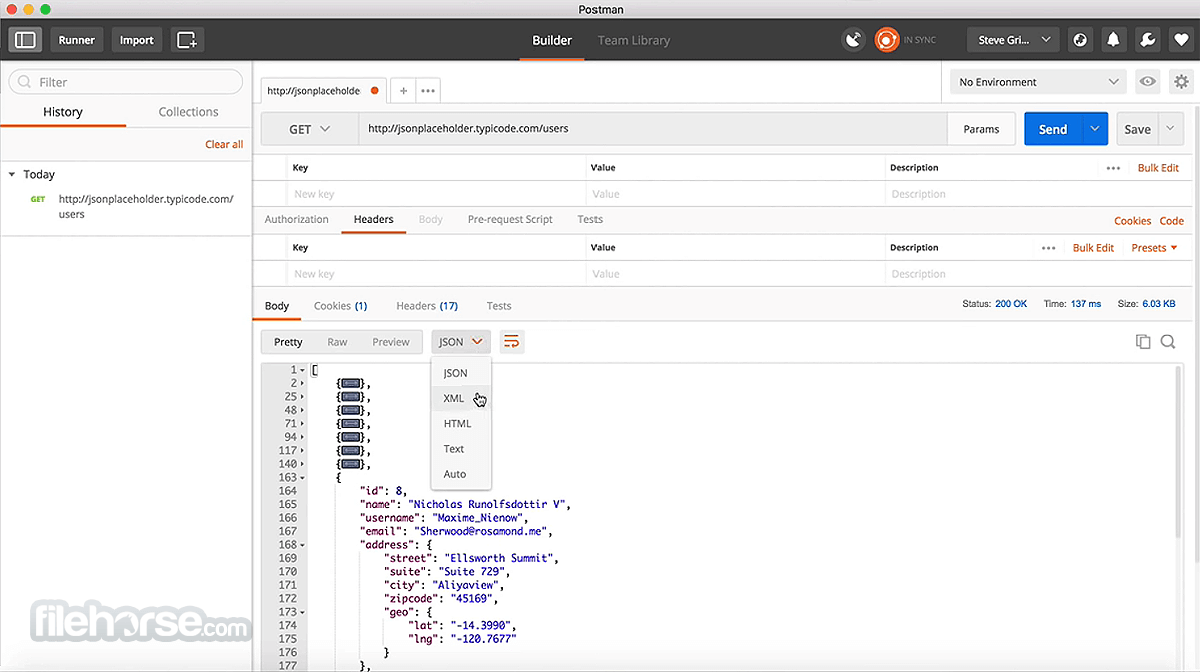Open the JSON format dropdown

[461, 342]
